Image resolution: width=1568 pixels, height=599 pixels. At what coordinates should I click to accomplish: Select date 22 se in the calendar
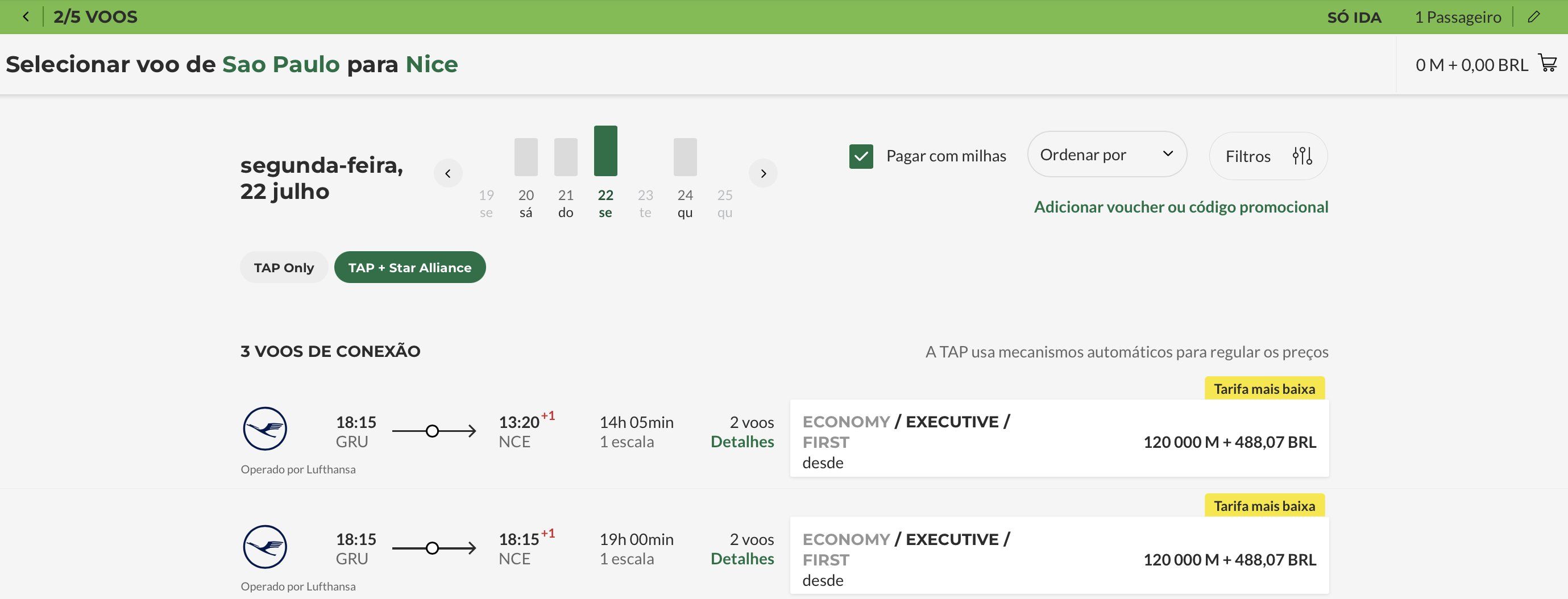point(605,203)
